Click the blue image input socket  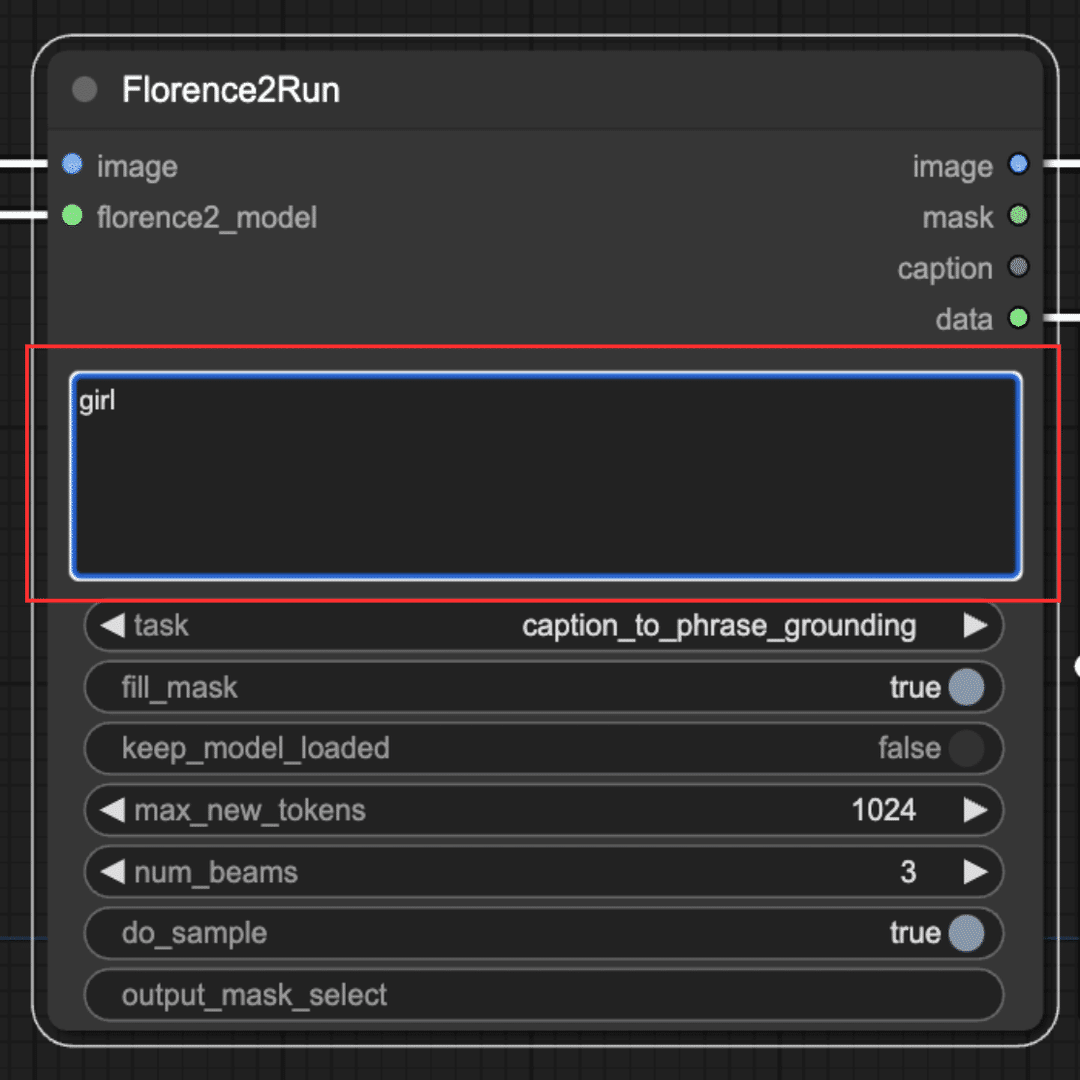point(72,164)
